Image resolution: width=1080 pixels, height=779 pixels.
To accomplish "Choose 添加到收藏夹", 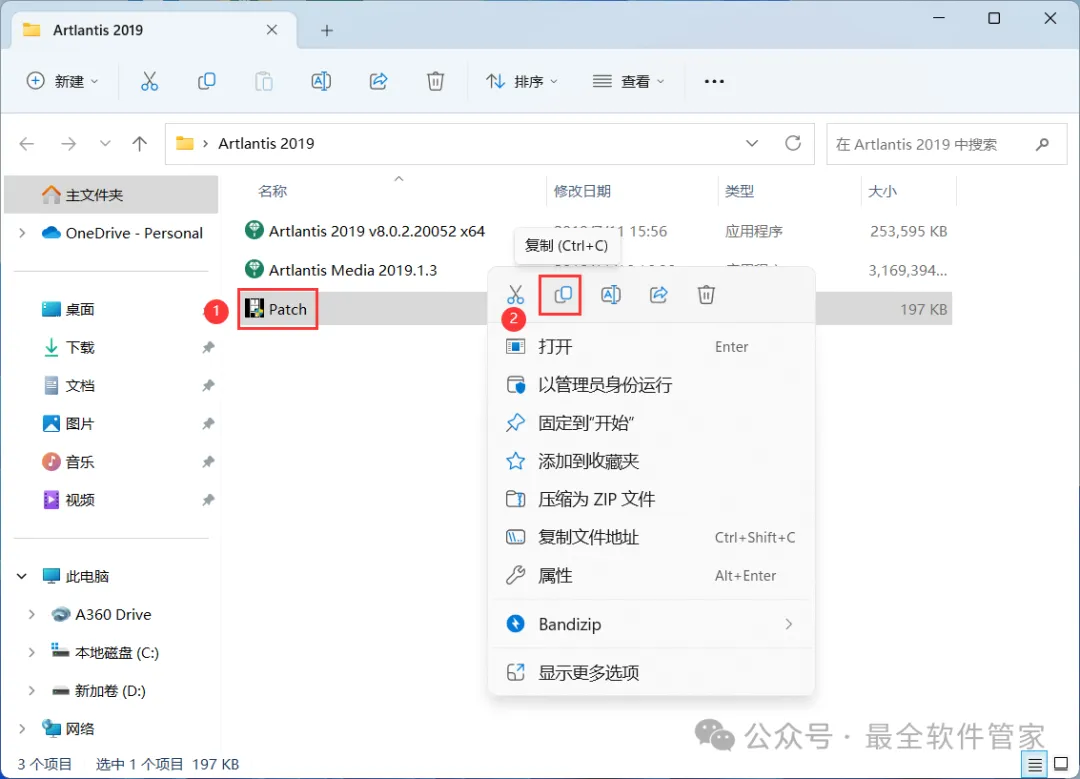I will 651,461.
